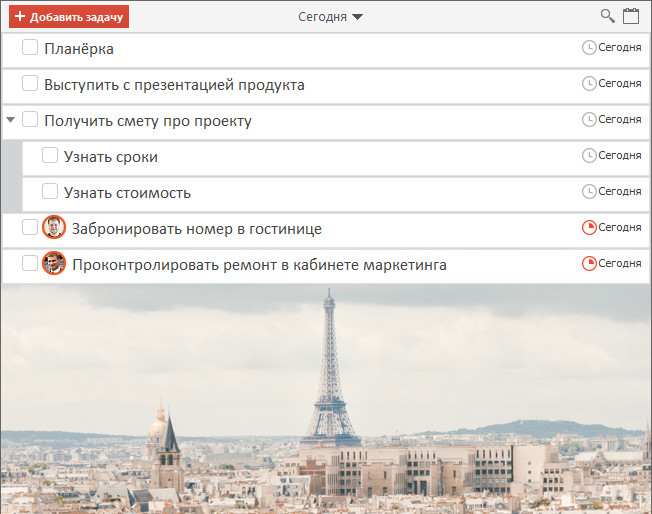Click Сегодня due date on Получить смету row

(x=620, y=119)
